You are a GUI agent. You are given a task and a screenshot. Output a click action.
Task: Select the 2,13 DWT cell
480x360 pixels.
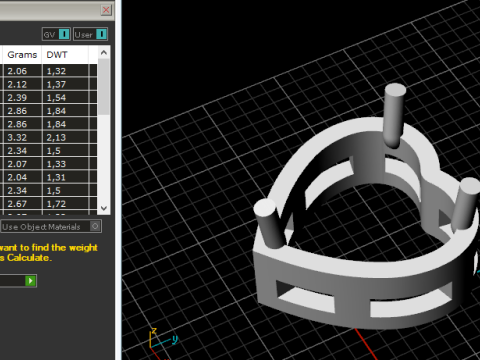tap(65, 137)
